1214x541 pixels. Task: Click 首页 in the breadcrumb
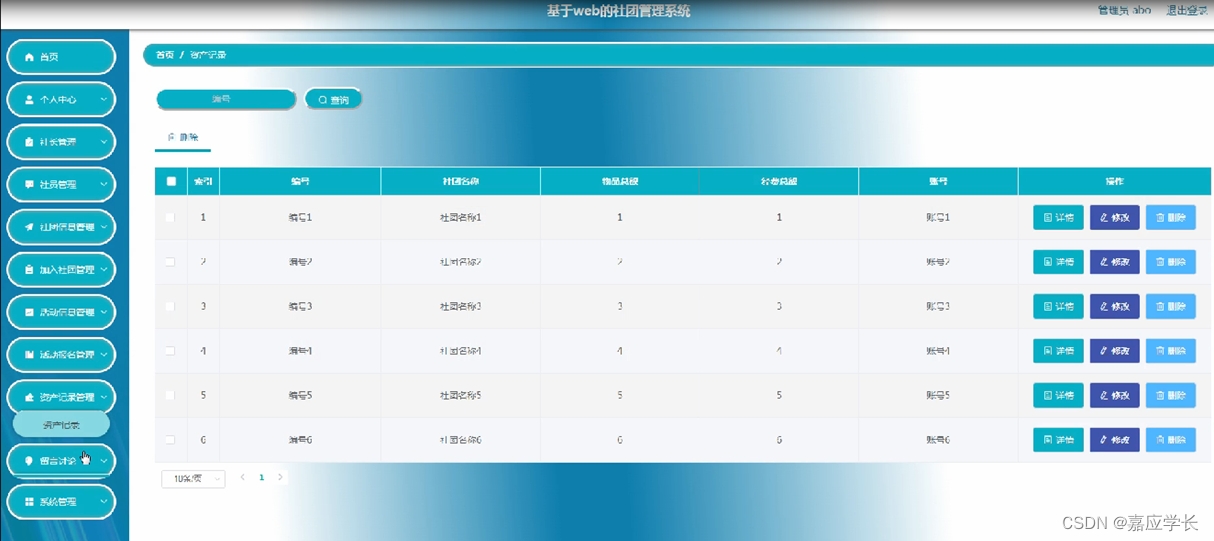165,55
